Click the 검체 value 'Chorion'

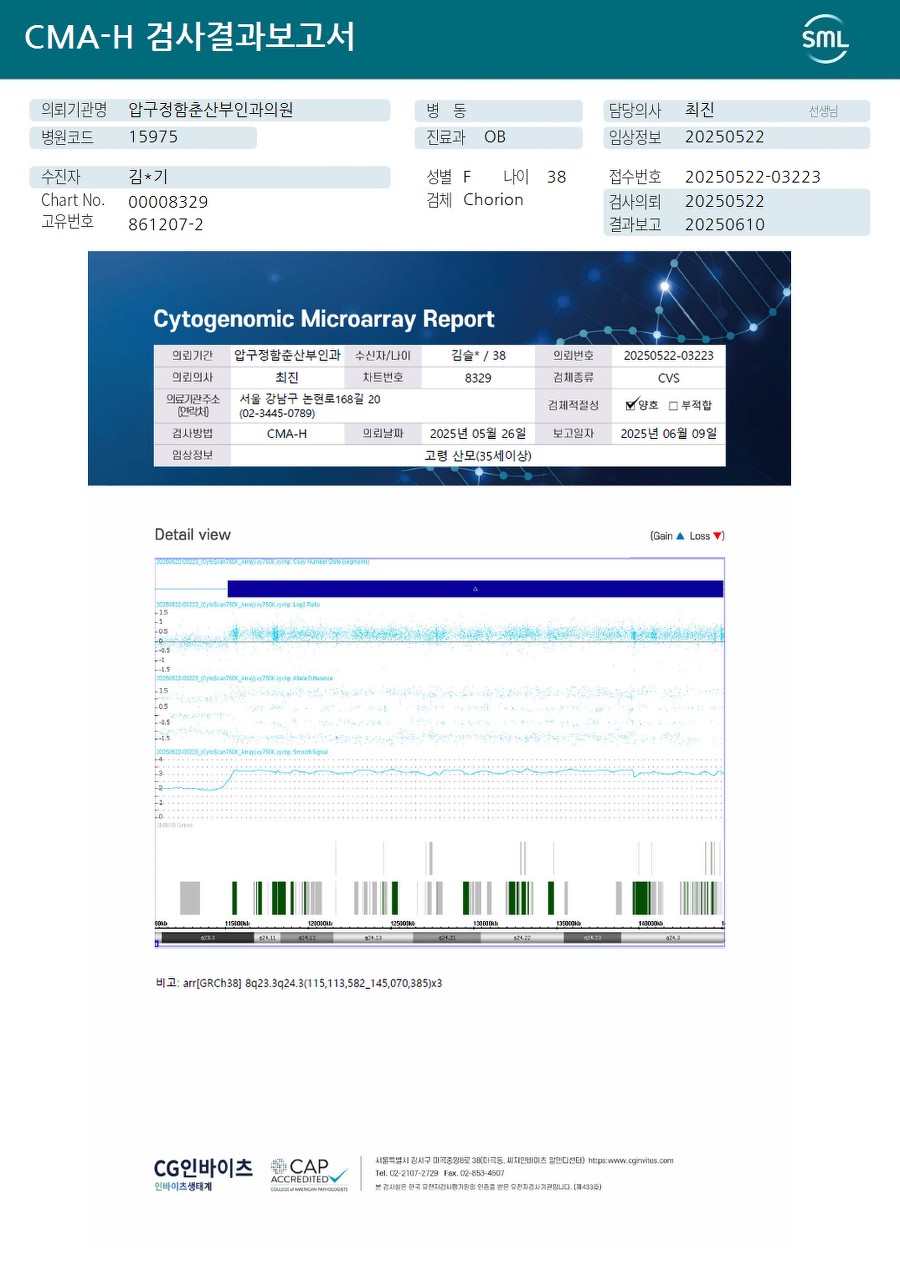pos(494,199)
